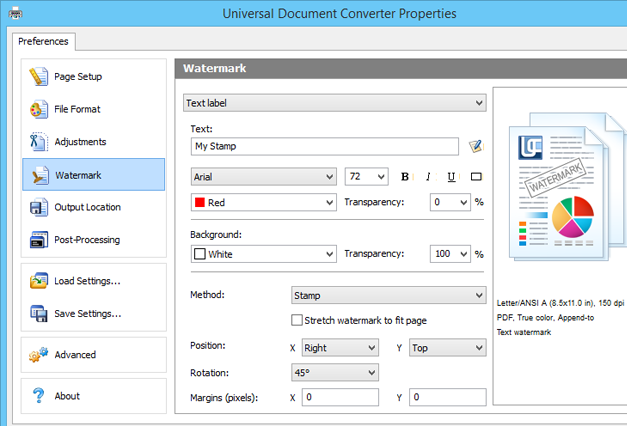This screenshot has width=627, height=426.
Task: Open the Position Y Top dropdown
Action: point(447,348)
